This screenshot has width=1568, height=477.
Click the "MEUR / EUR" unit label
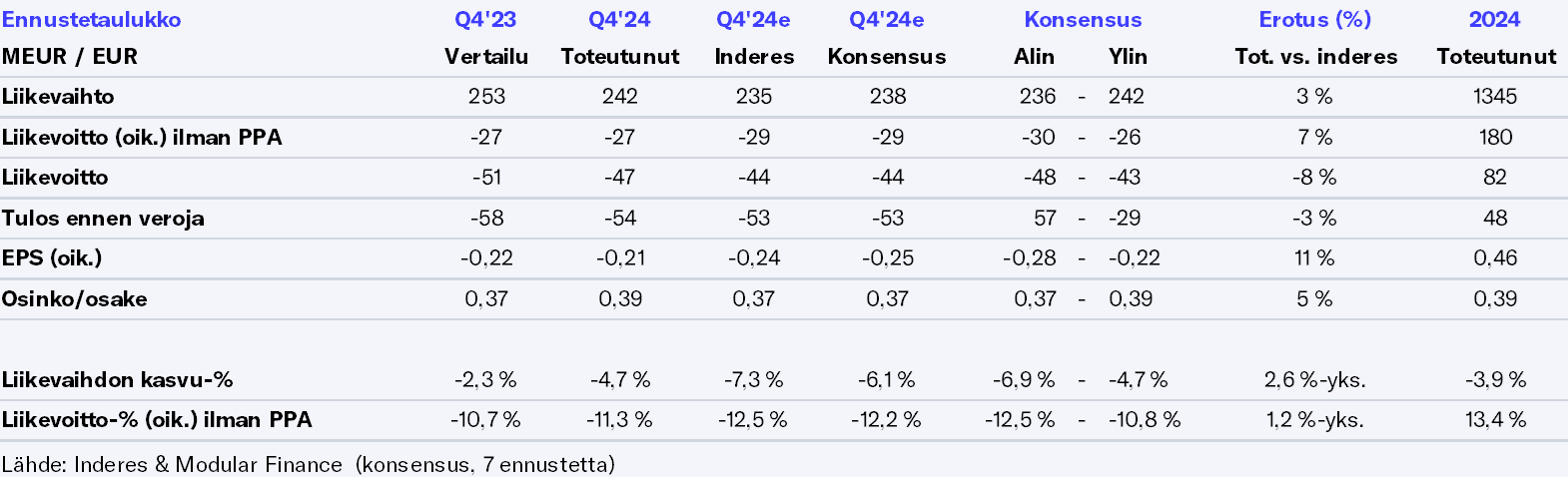[70, 57]
